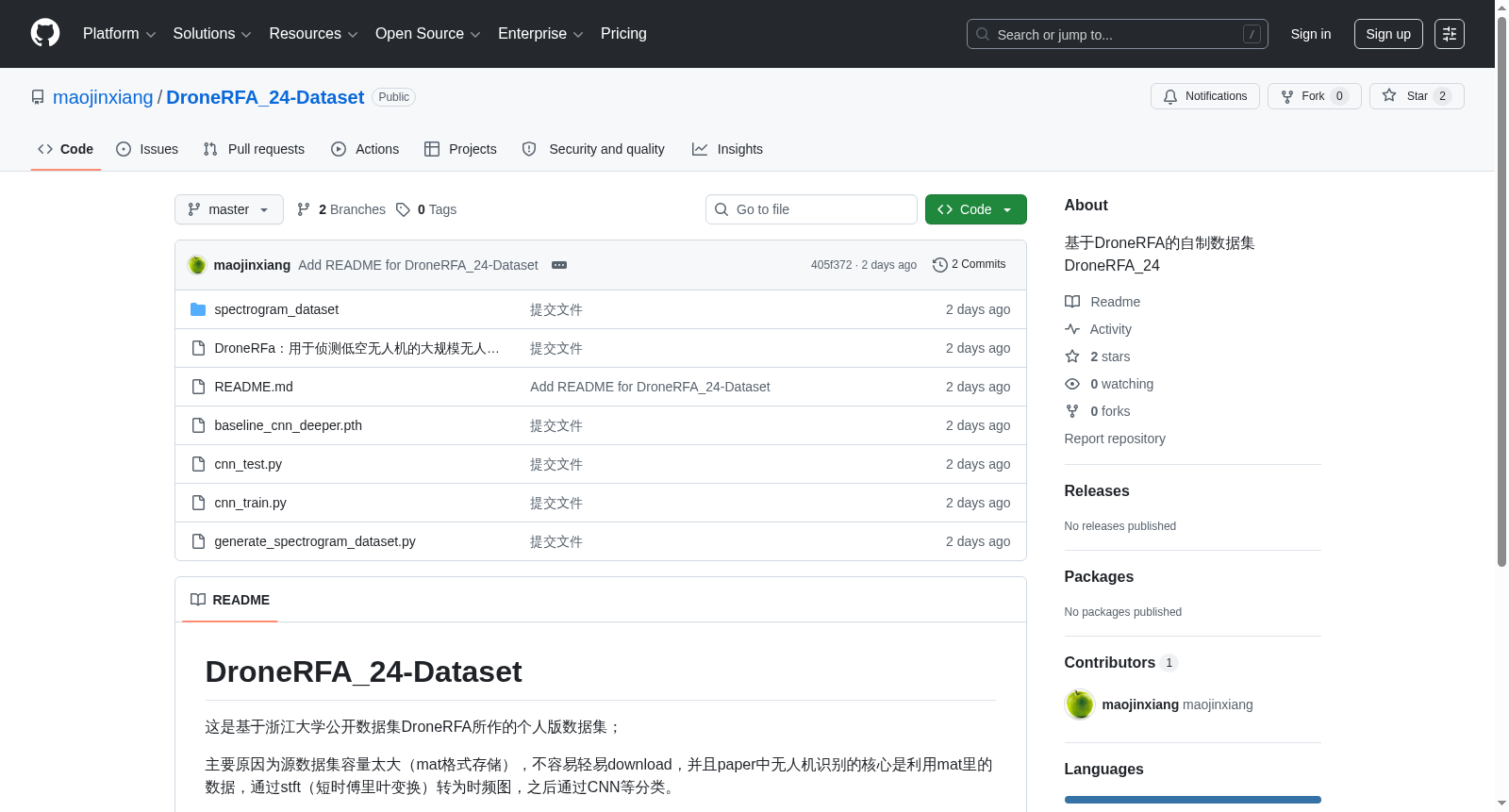
Task: Focus the Search or jump to field
Action: coord(1118,34)
